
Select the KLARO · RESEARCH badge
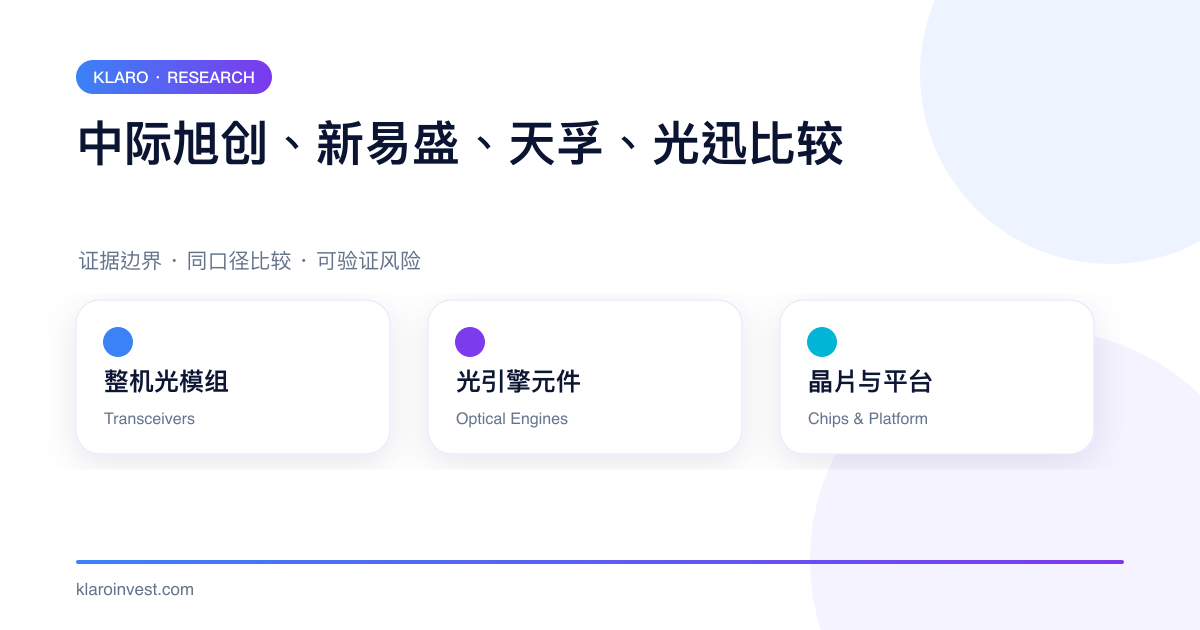click(x=174, y=77)
